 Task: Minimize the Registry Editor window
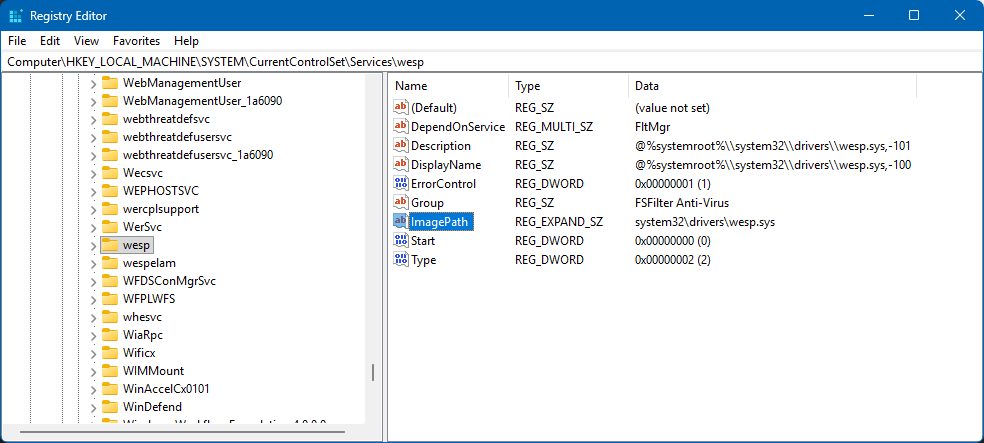click(x=869, y=15)
